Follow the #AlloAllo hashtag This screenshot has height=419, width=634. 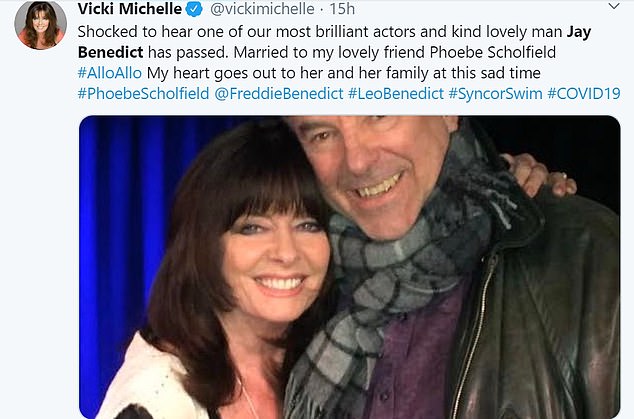[110, 73]
